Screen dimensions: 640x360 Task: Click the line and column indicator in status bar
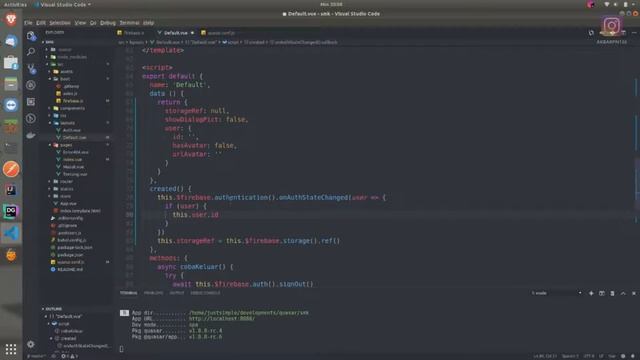(x=545, y=356)
